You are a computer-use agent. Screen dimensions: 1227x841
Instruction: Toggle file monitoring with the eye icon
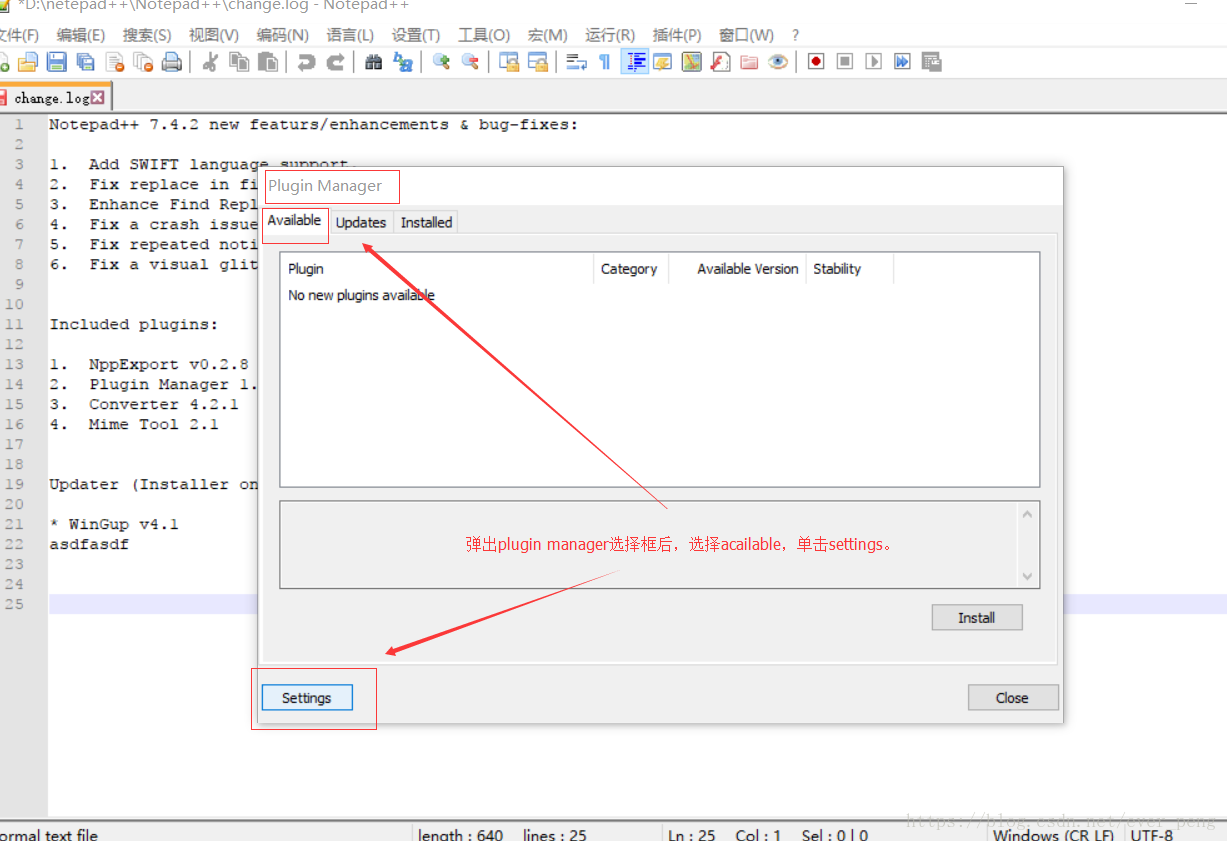[x=778, y=62]
